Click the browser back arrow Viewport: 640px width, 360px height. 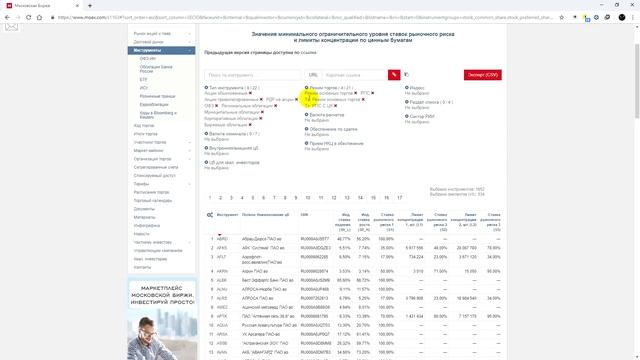[x=7, y=18]
